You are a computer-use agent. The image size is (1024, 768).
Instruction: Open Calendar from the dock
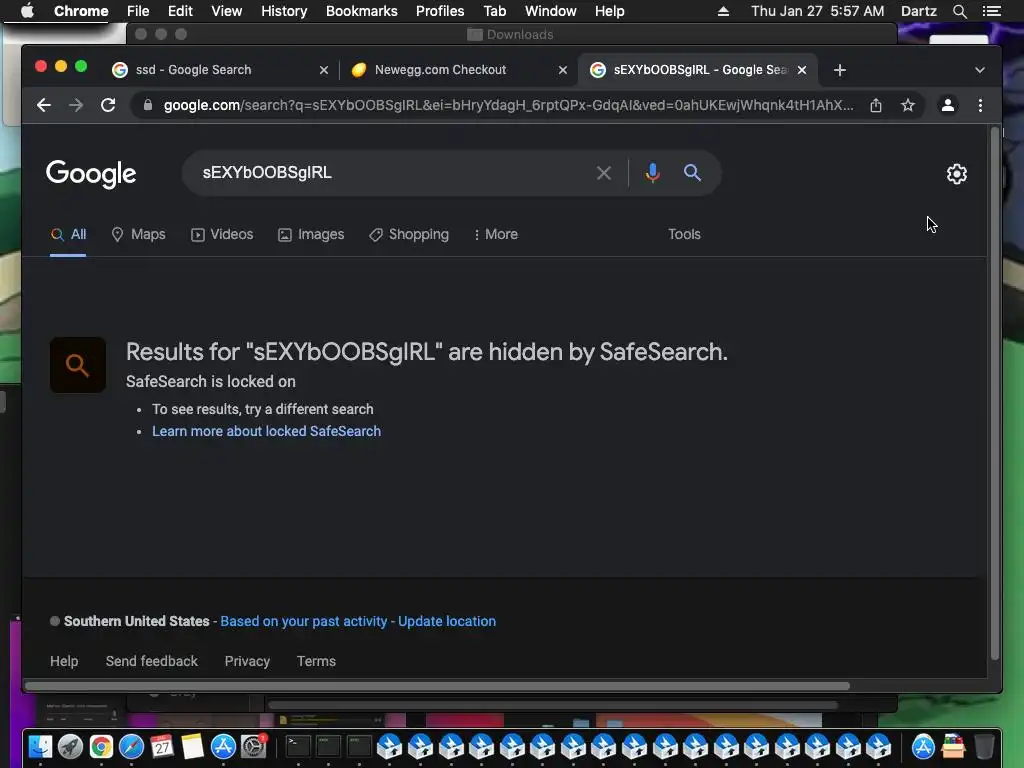pos(162,746)
